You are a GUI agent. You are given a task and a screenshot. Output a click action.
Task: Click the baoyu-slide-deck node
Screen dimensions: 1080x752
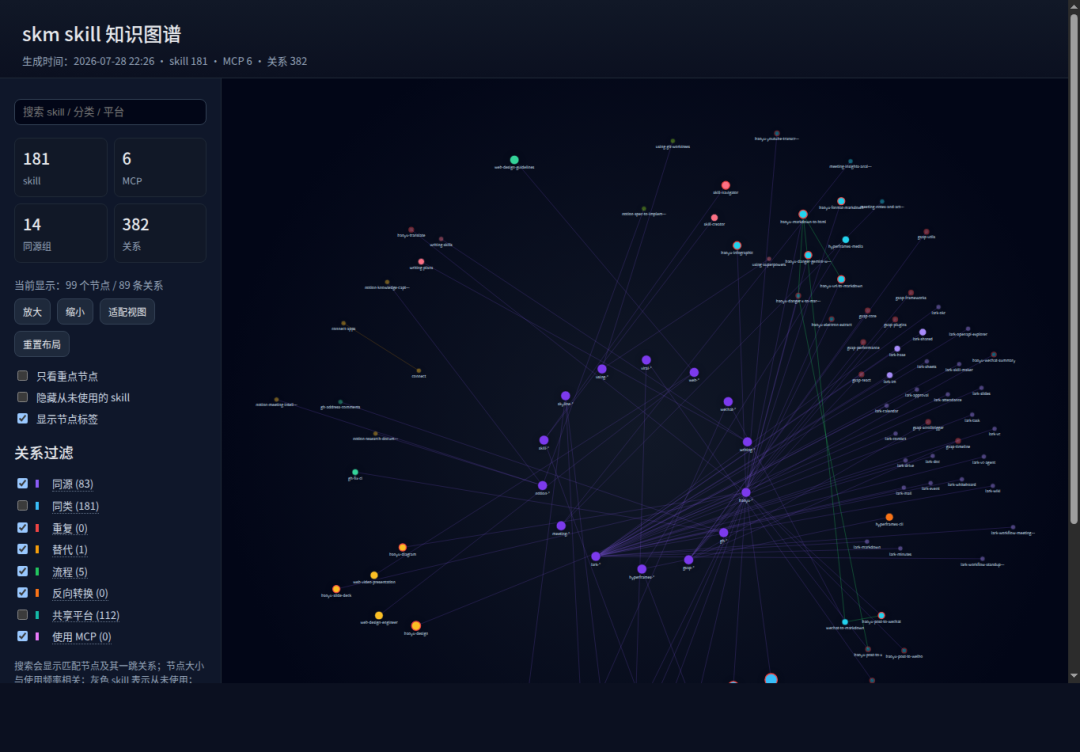336,589
